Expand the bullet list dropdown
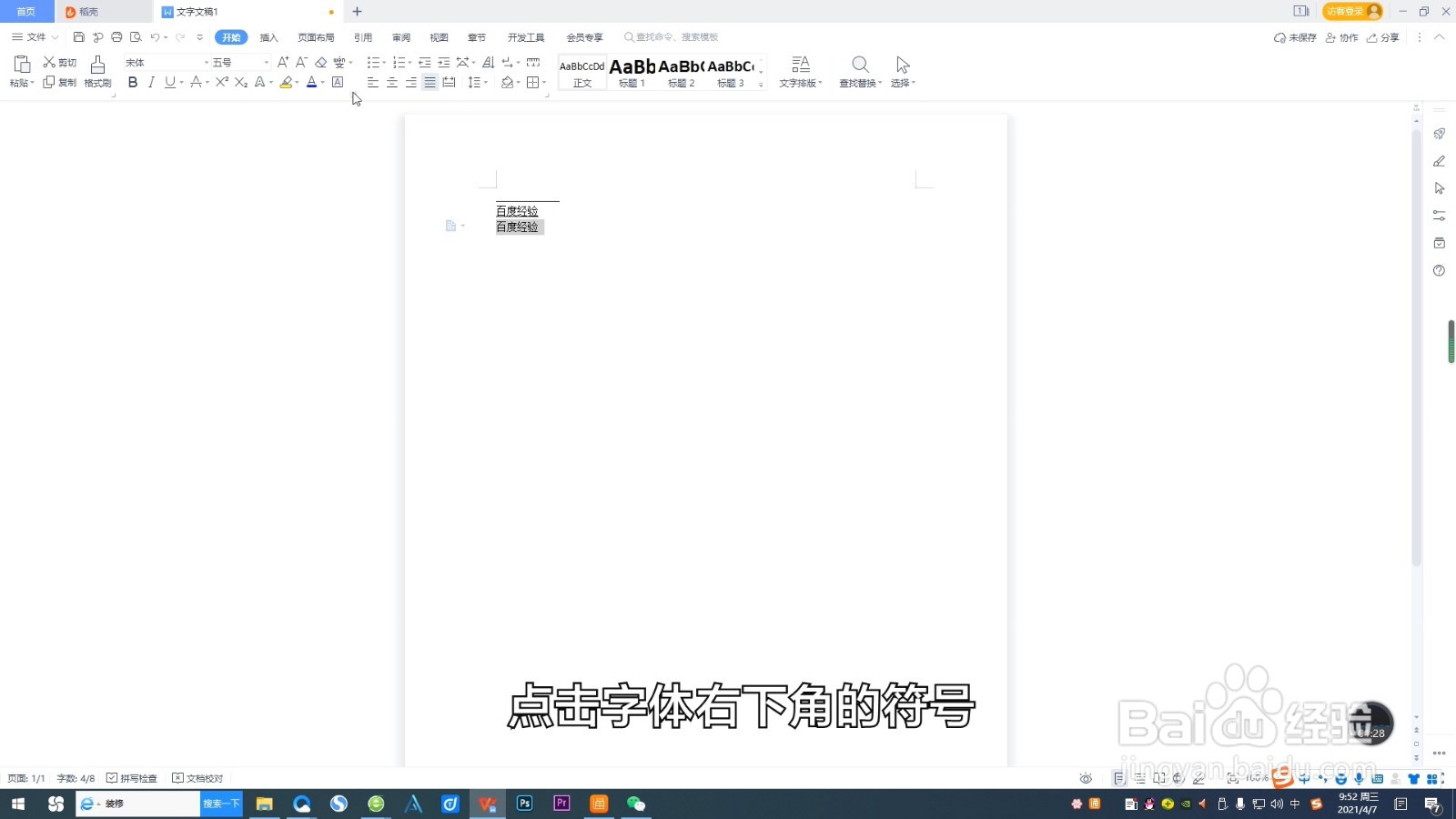The width and height of the screenshot is (1456, 819). point(384,63)
